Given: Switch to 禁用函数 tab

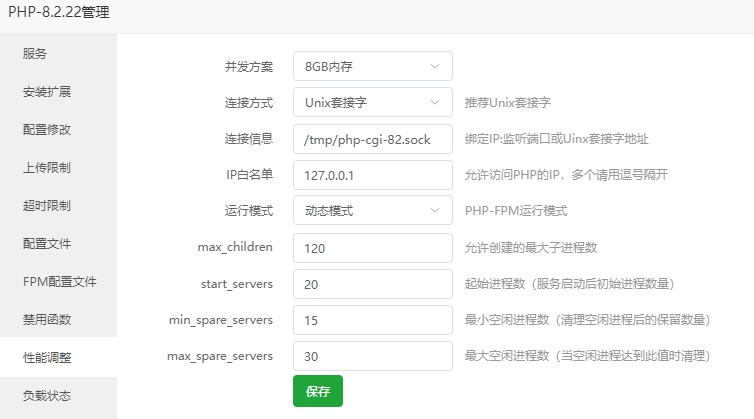Looking at the screenshot, I should [58, 319].
